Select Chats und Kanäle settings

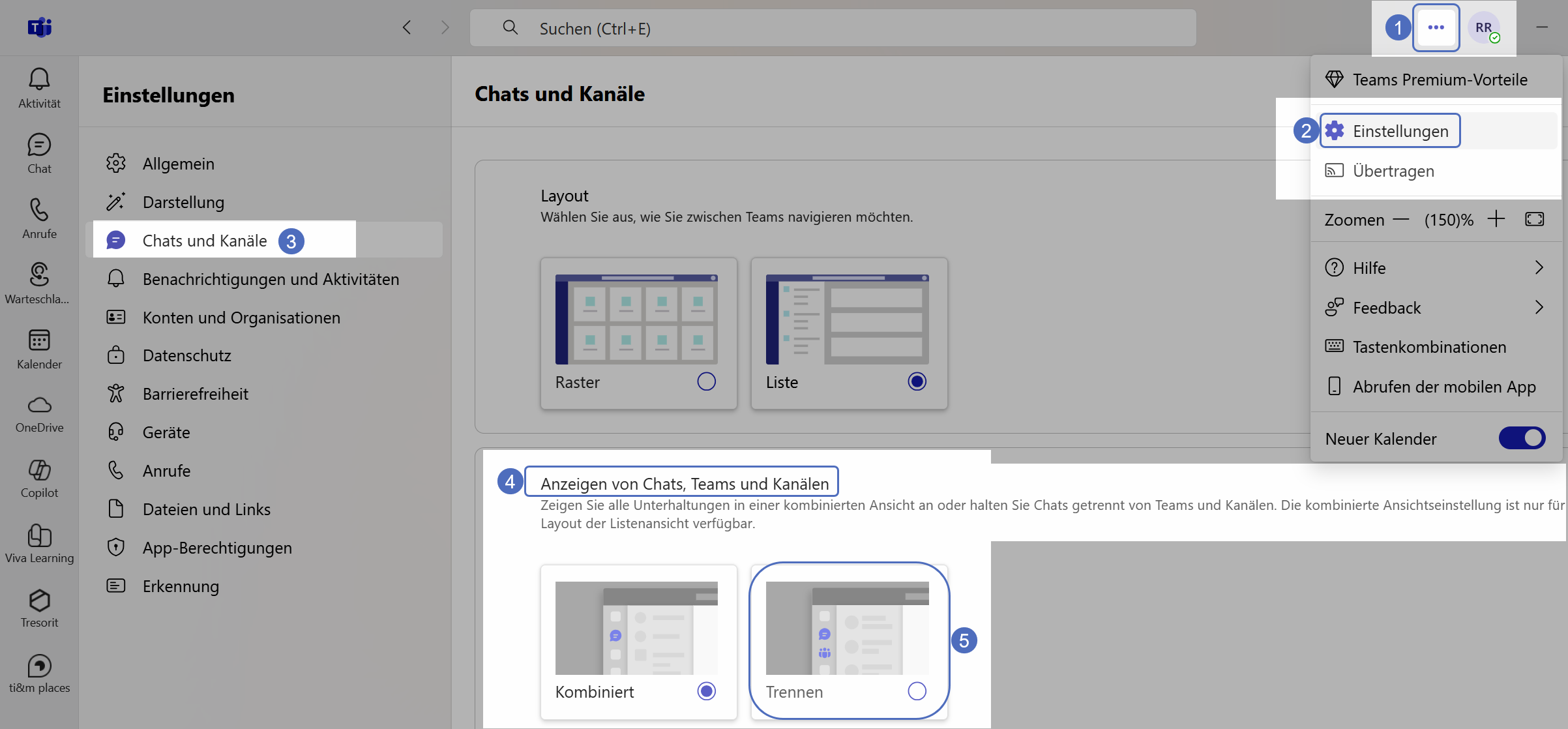pos(264,241)
